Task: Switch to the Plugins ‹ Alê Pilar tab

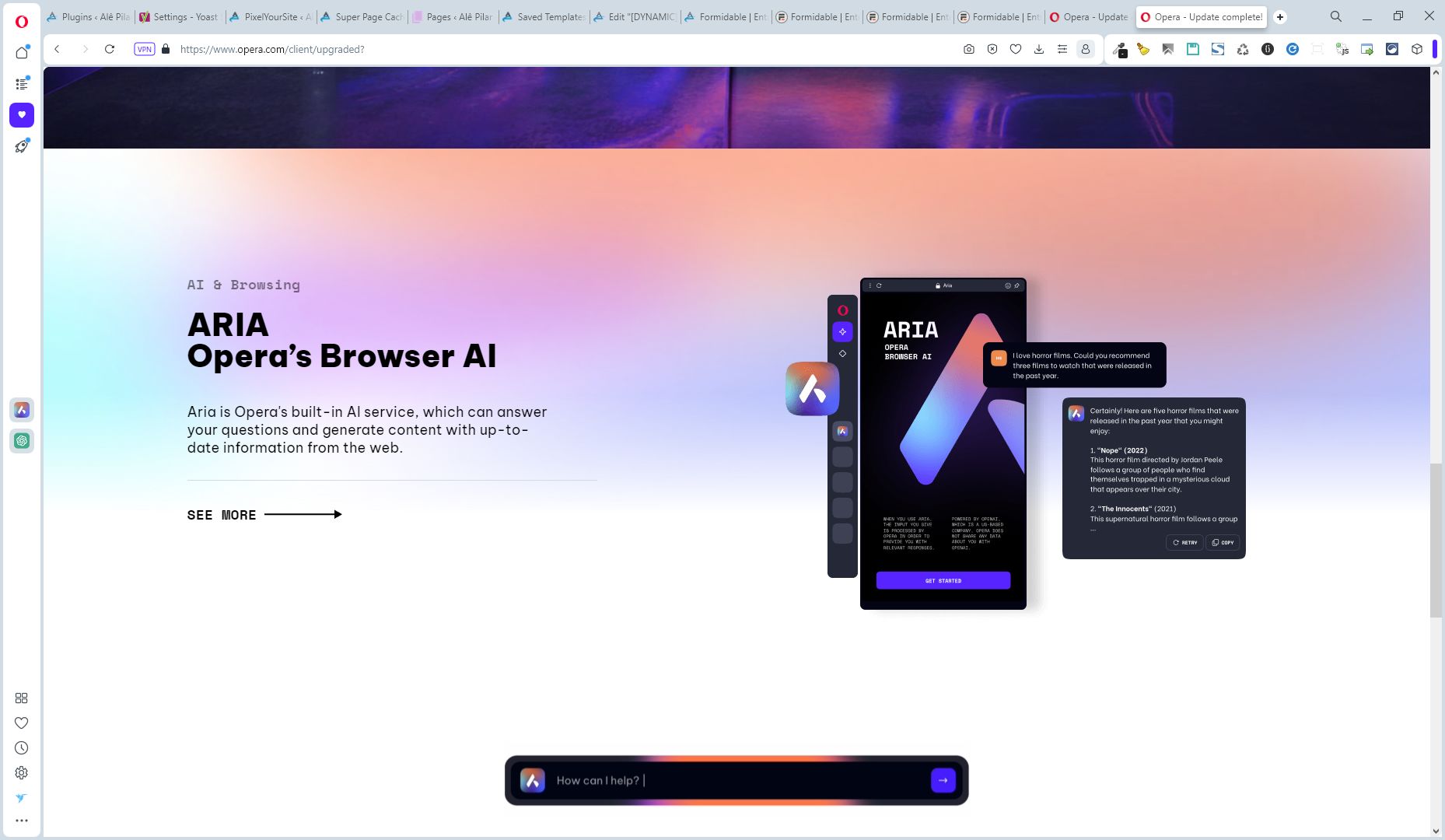Action: point(89,17)
